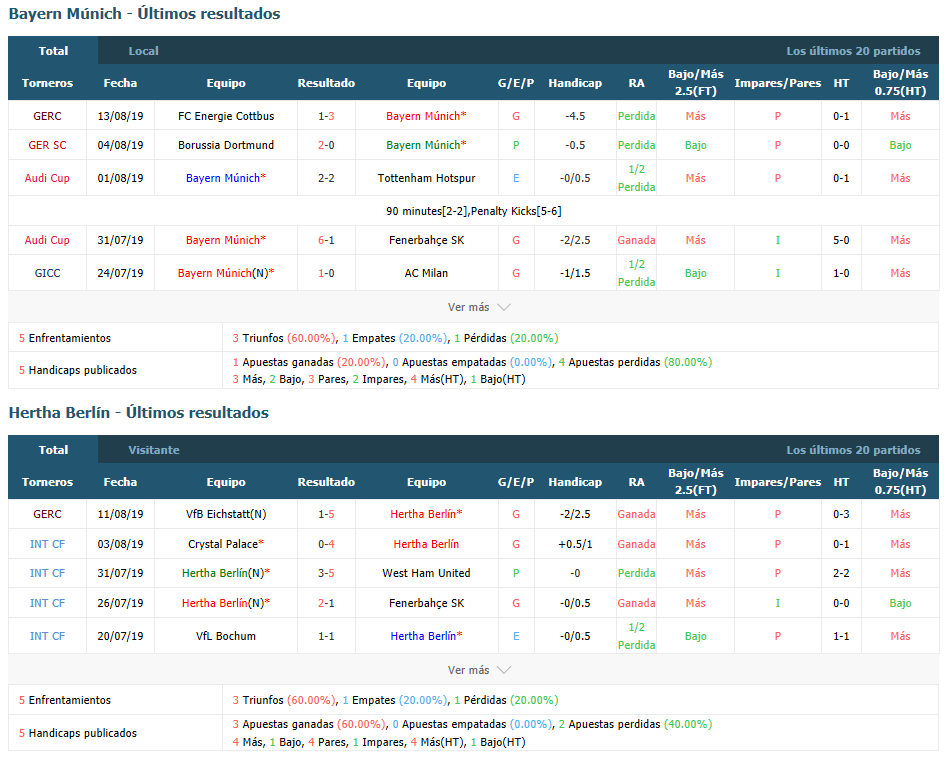The image size is (950, 757).
Task: Open 'Los últimos 20 partidos' in Bayern Múnich table
Action: point(853,51)
